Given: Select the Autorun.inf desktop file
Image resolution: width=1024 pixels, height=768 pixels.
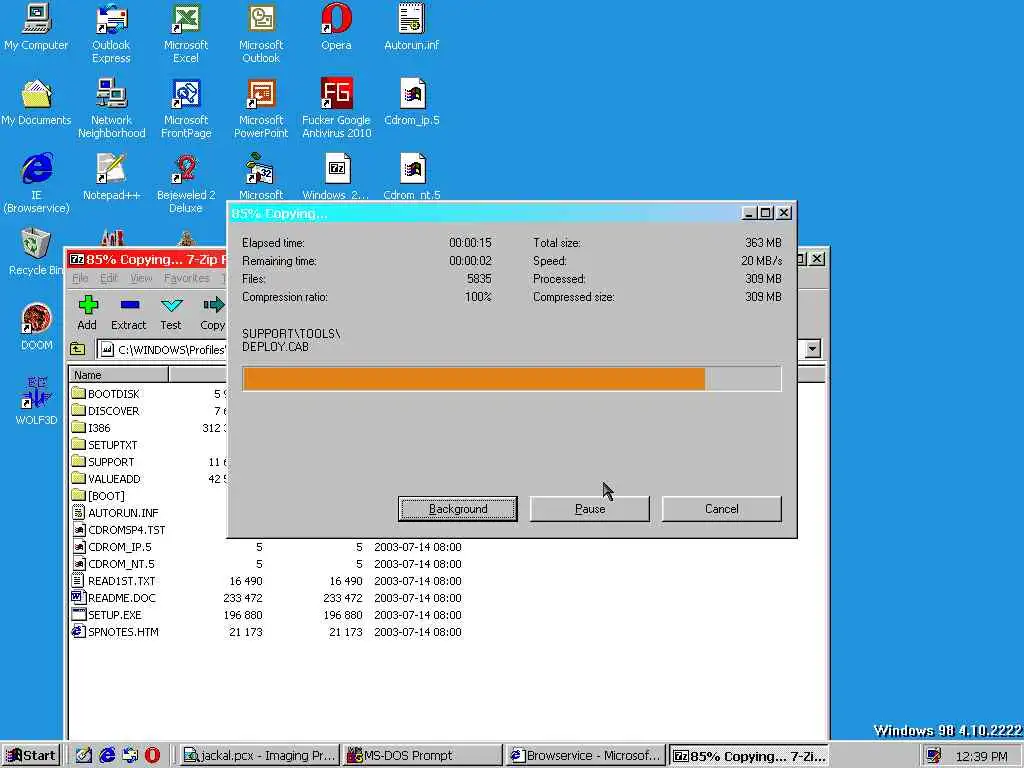Looking at the screenshot, I should click(x=411, y=27).
